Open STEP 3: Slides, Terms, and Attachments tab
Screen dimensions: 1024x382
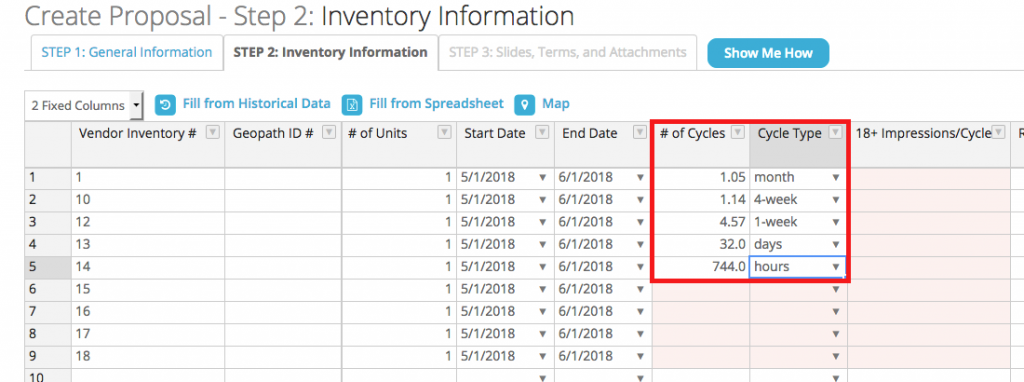568,53
